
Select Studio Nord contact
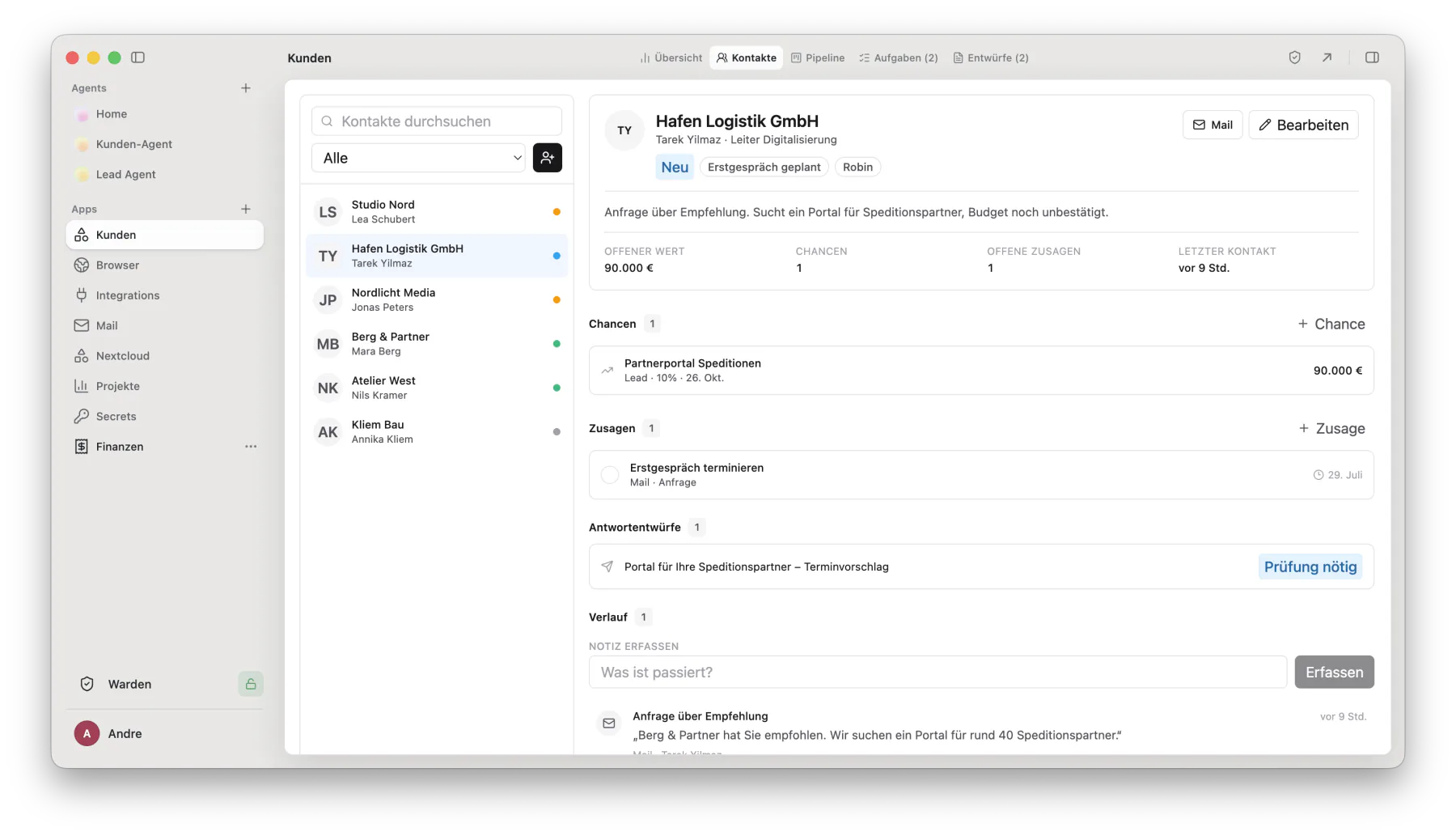(x=437, y=212)
